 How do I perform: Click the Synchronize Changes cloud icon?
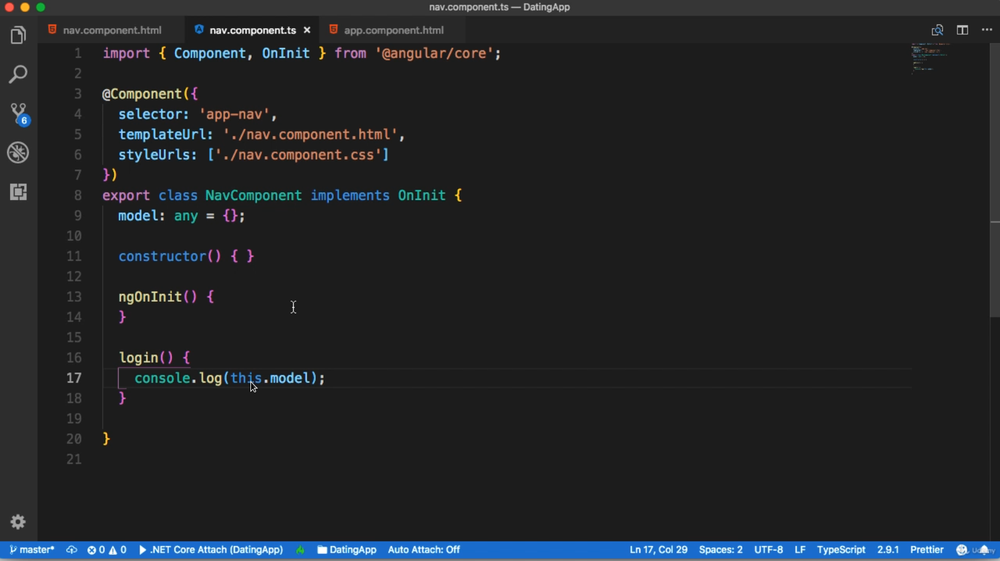pyautogui.click(x=71, y=550)
